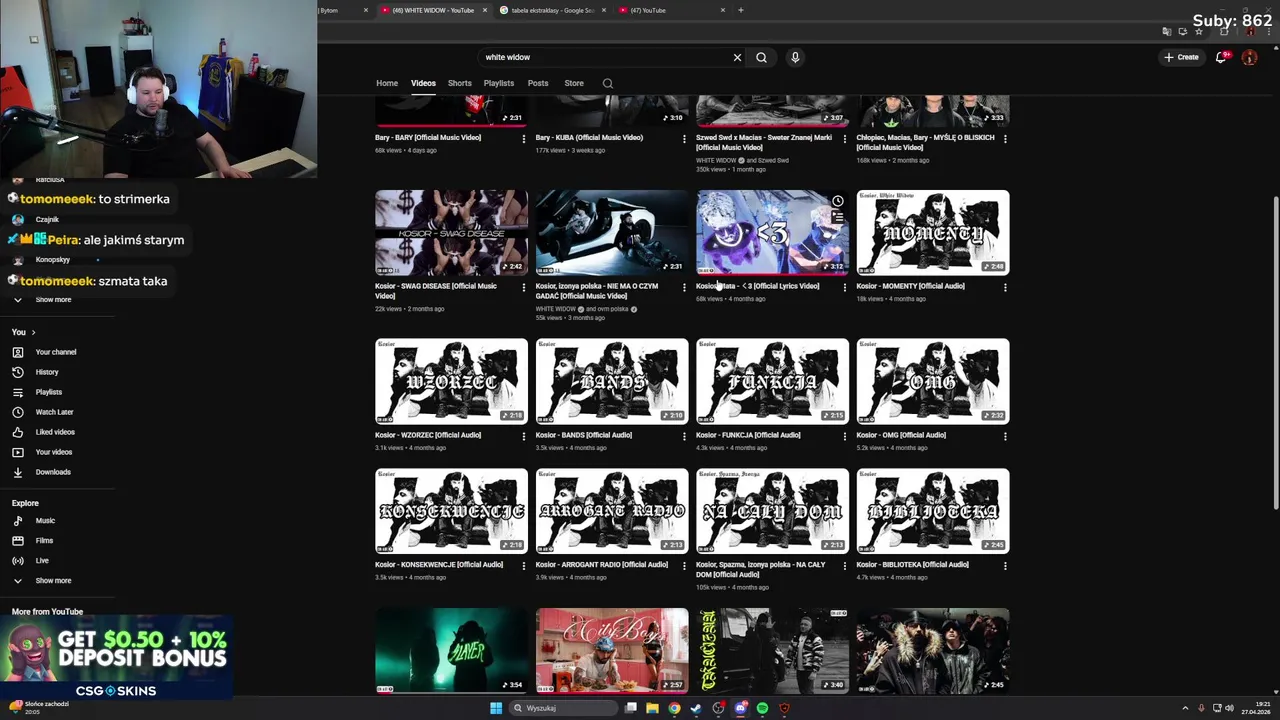The image size is (1280, 720).
Task: Open Spotify from the Windows taskbar
Action: pyautogui.click(x=762, y=708)
